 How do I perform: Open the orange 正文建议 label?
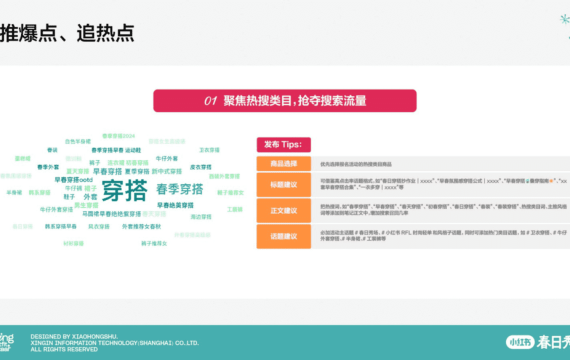tap(284, 211)
